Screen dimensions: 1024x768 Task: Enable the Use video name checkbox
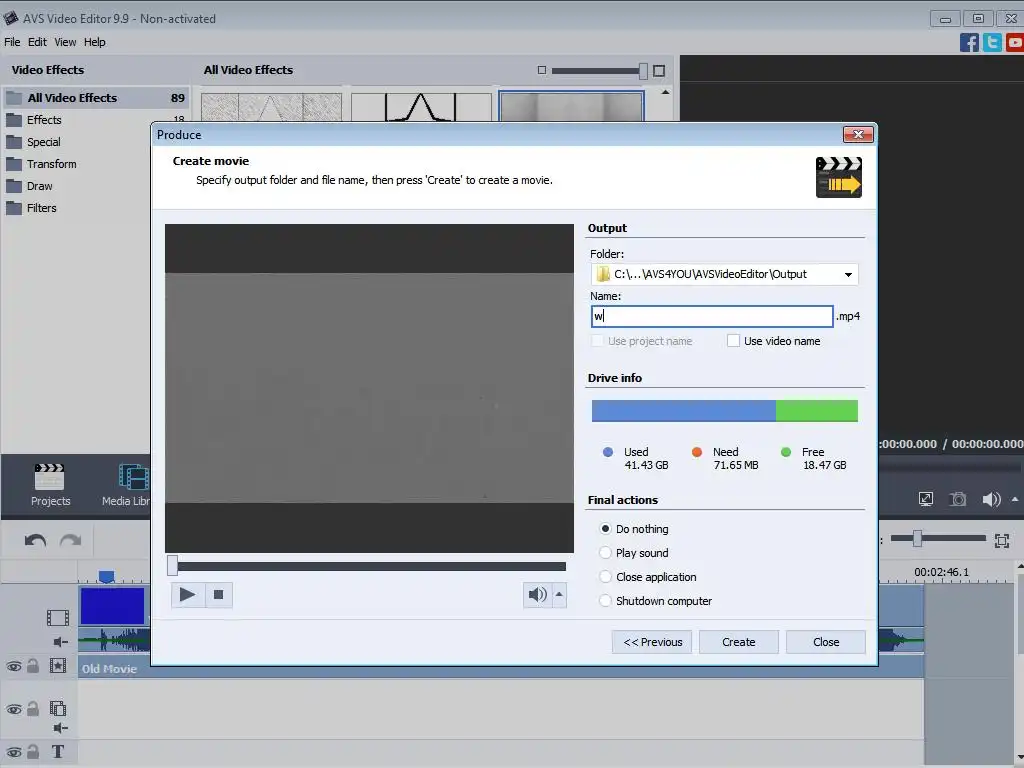coord(733,341)
